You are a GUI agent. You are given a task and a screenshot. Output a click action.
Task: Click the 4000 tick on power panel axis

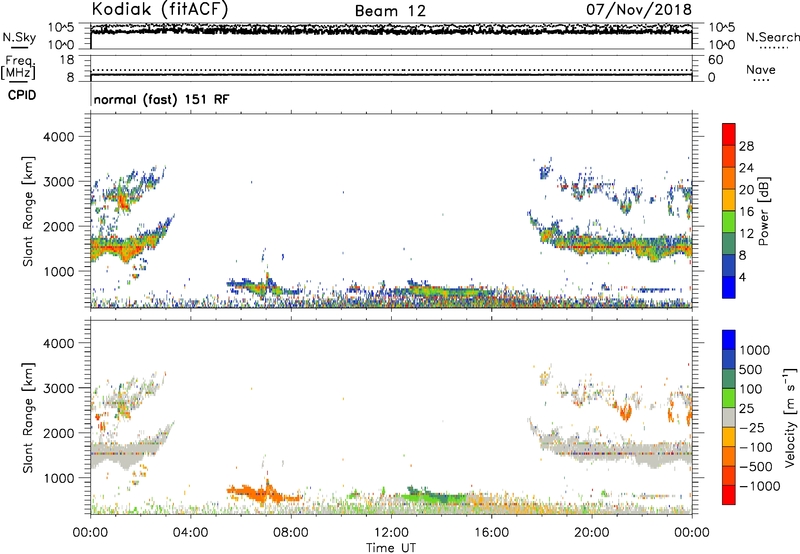point(58,137)
